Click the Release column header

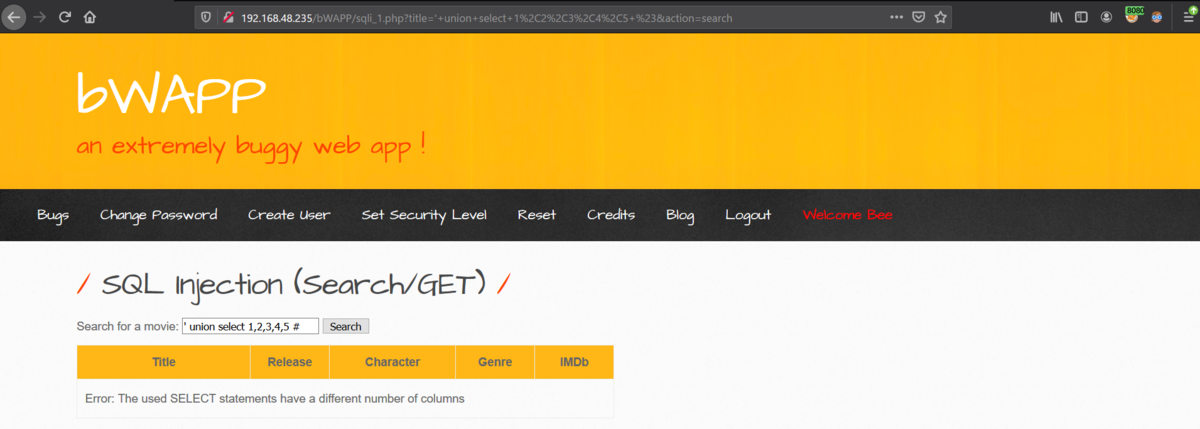pos(290,362)
